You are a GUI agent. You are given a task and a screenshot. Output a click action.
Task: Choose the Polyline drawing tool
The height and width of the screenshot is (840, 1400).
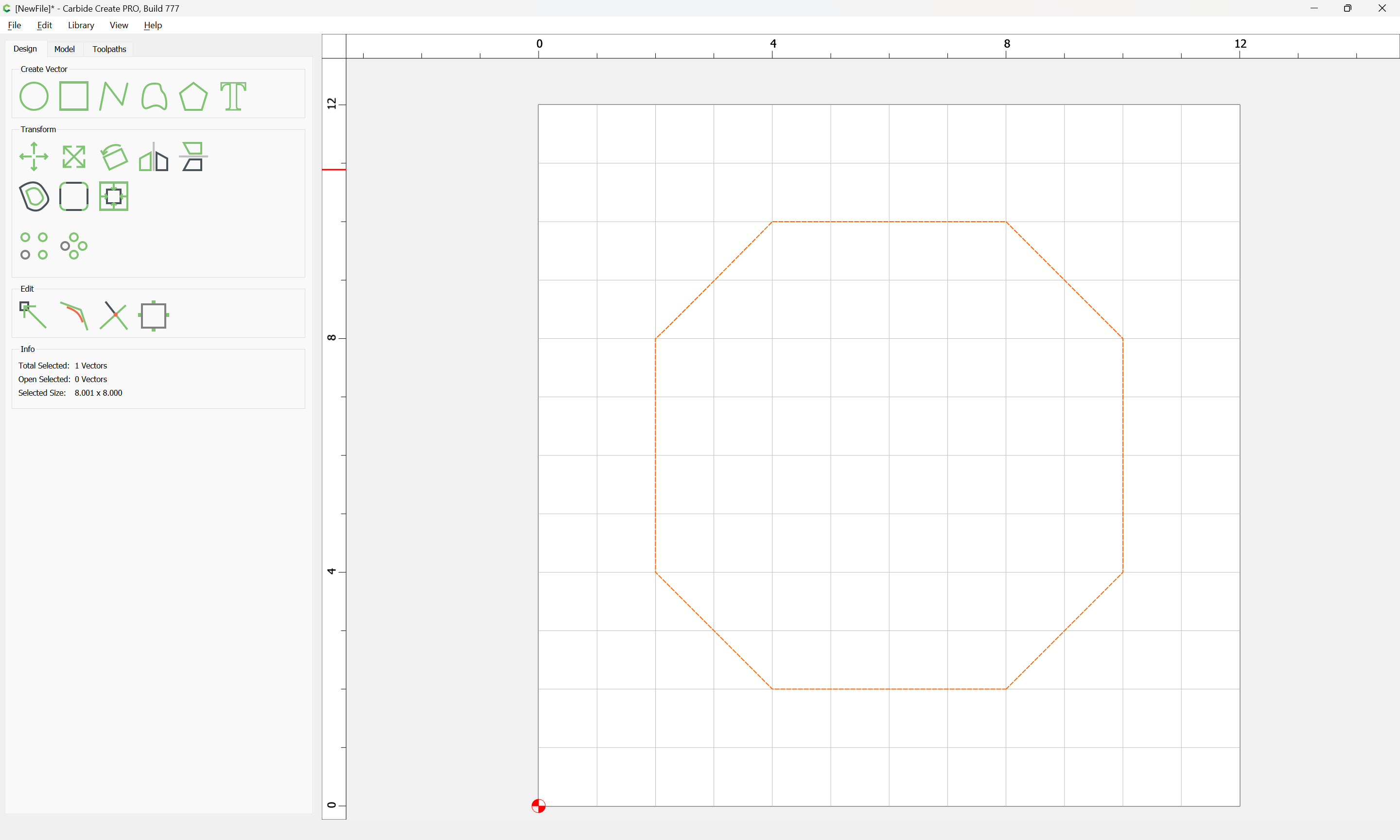pyautogui.click(x=114, y=96)
